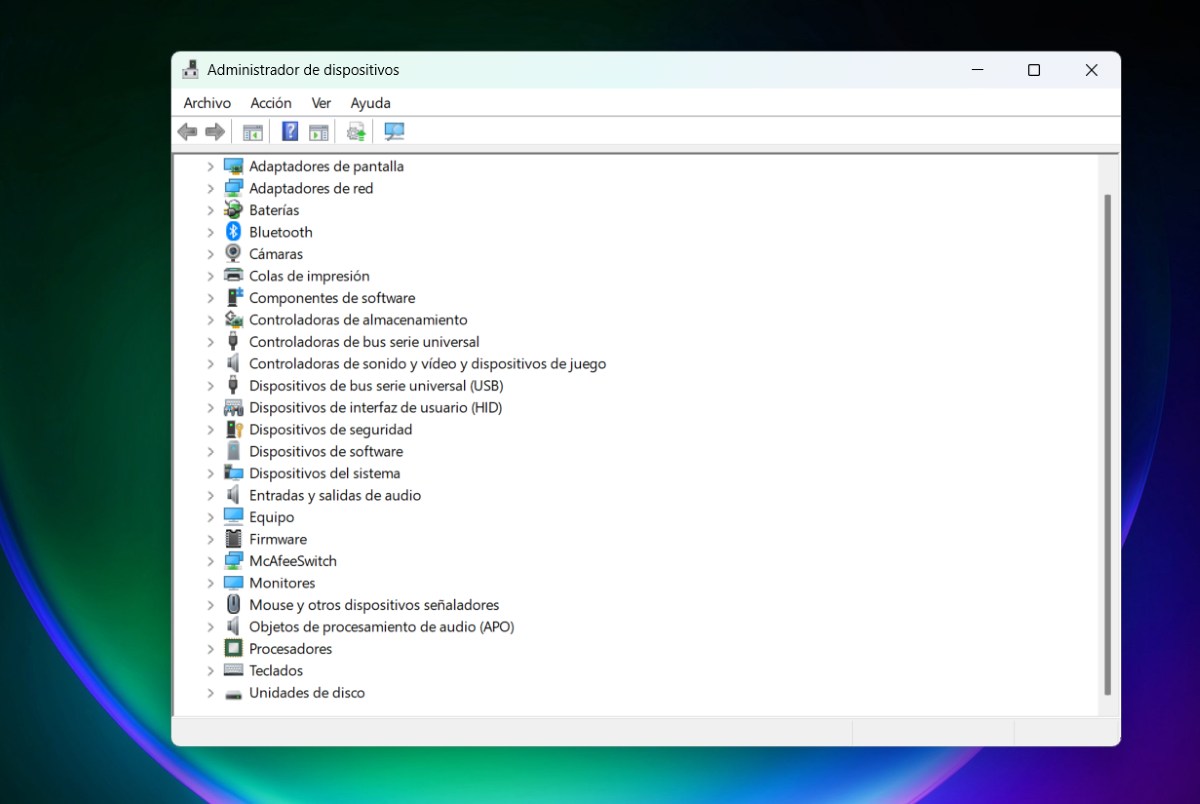Click the Procesadores CPU icon
The width and height of the screenshot is (1200, 804).
click(x=233, y=649)
